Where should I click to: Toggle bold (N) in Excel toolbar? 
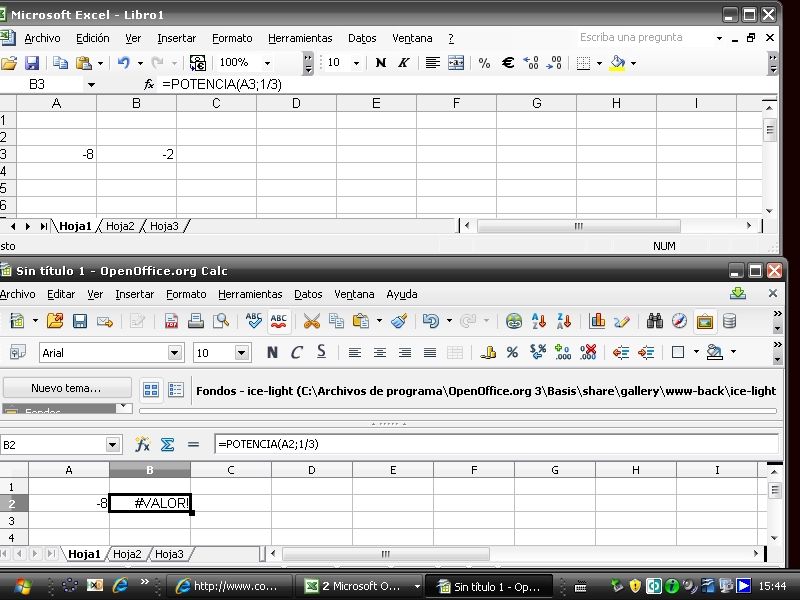(x=381, y=63)
